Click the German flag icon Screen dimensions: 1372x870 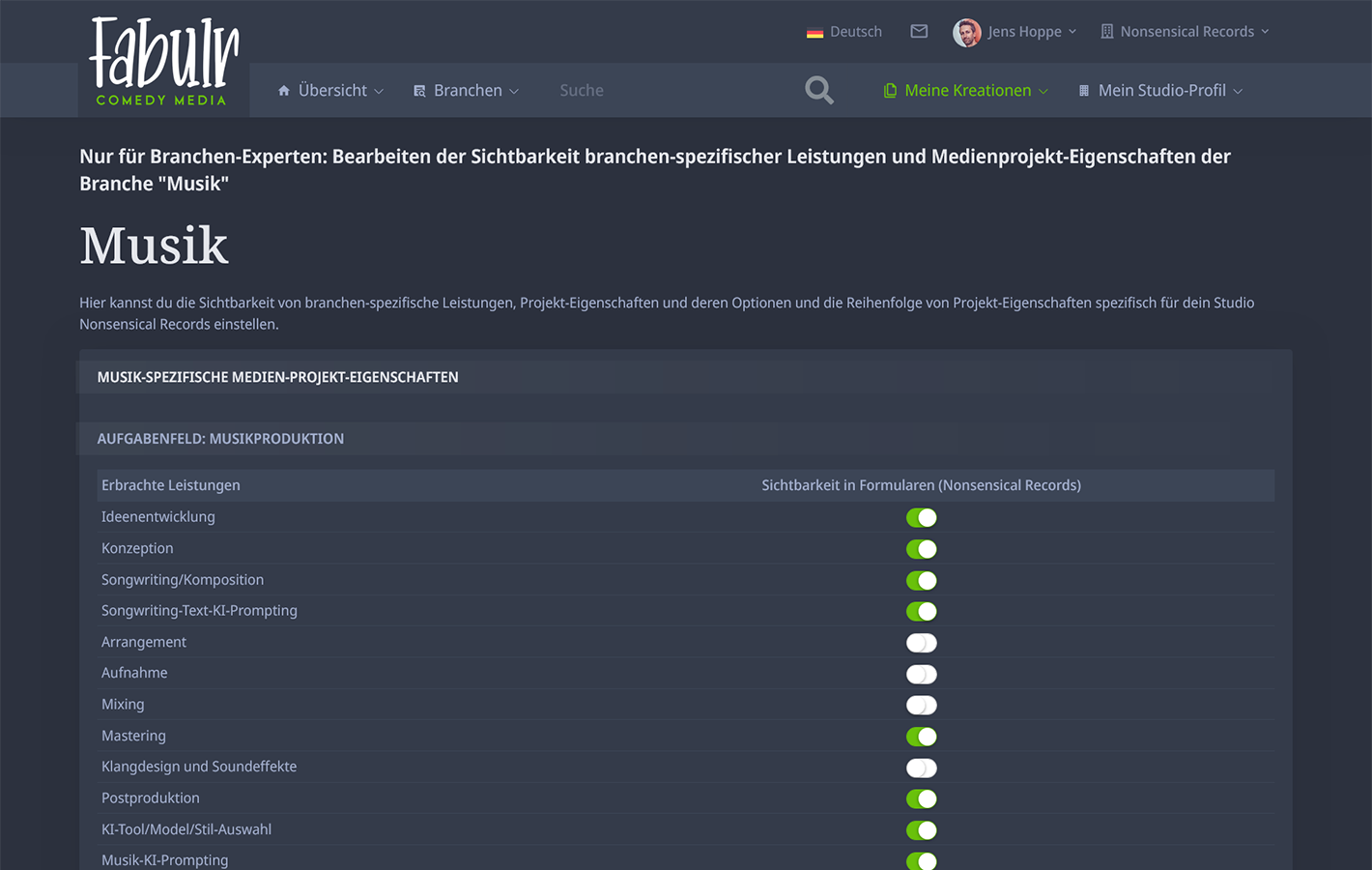pyautogui.click(x=815, y=31)
